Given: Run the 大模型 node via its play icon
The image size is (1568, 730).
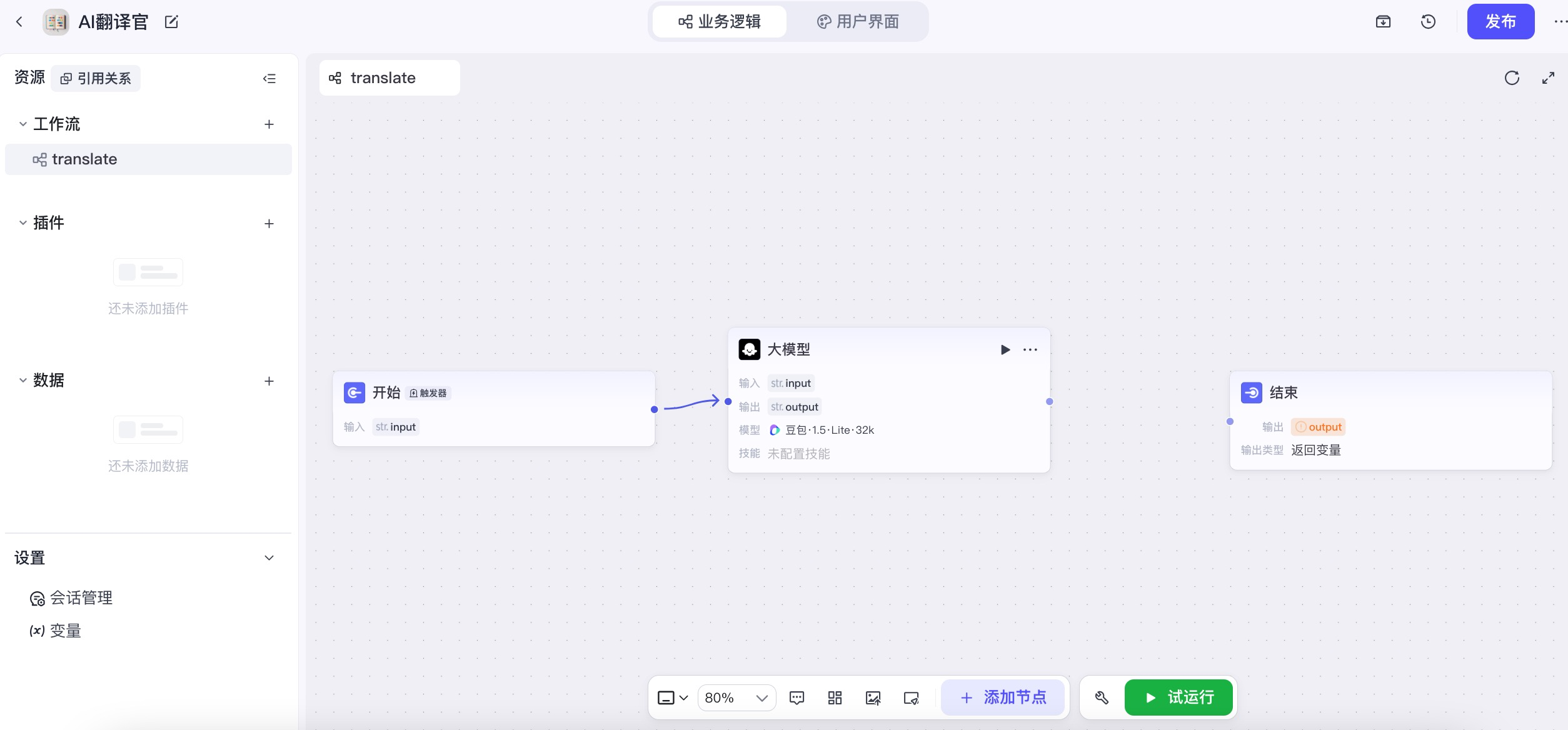Looking at the screenshot, I should click(x=1005, y=349).
